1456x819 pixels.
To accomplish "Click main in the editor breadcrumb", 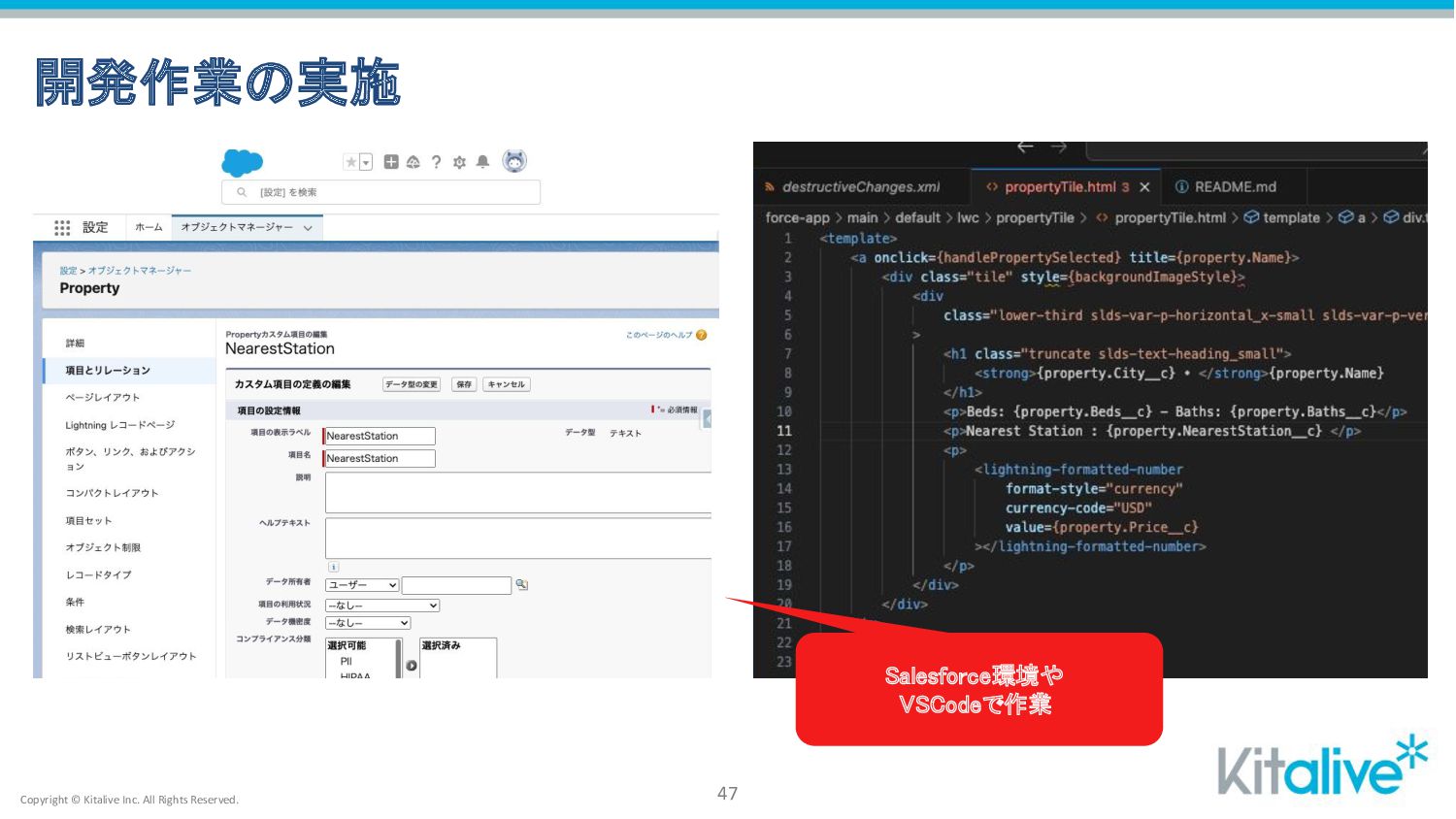I will pyautogui.click(x=862, y=218).
